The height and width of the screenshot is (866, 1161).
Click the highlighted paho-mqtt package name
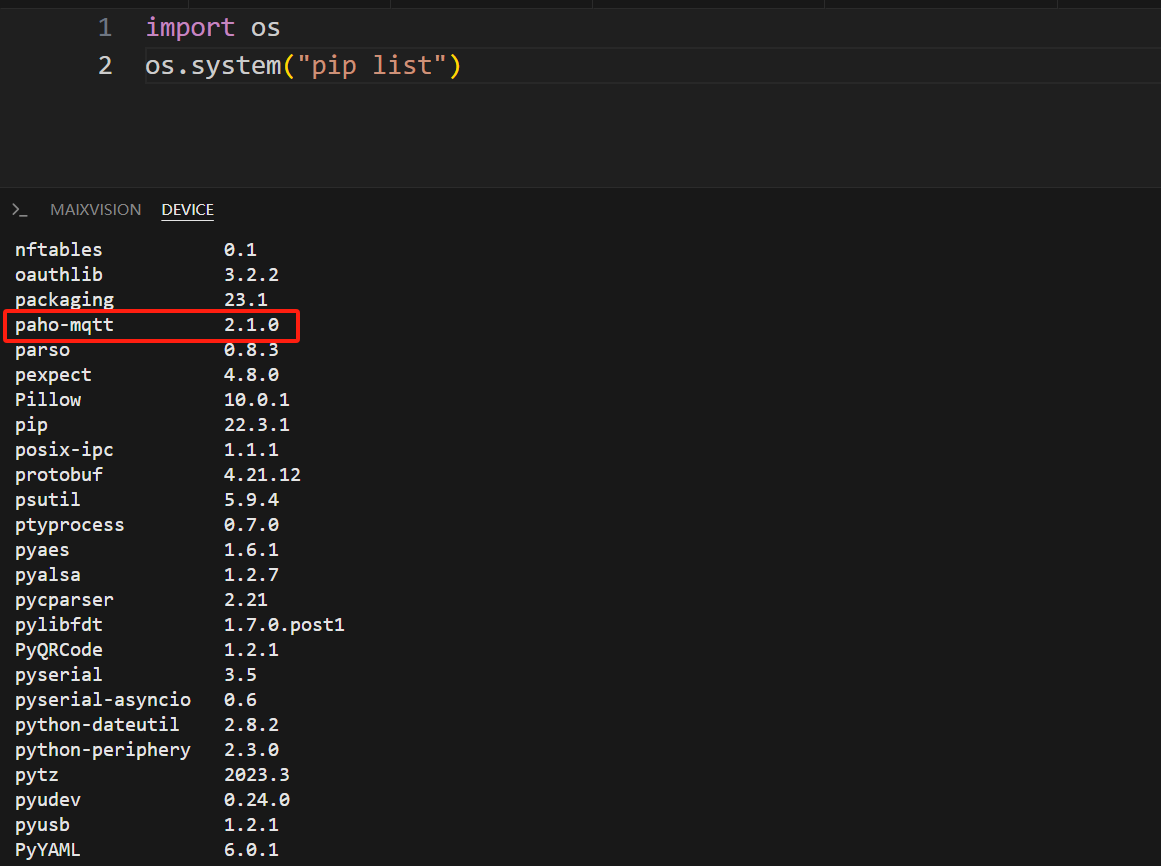point(64,325)
